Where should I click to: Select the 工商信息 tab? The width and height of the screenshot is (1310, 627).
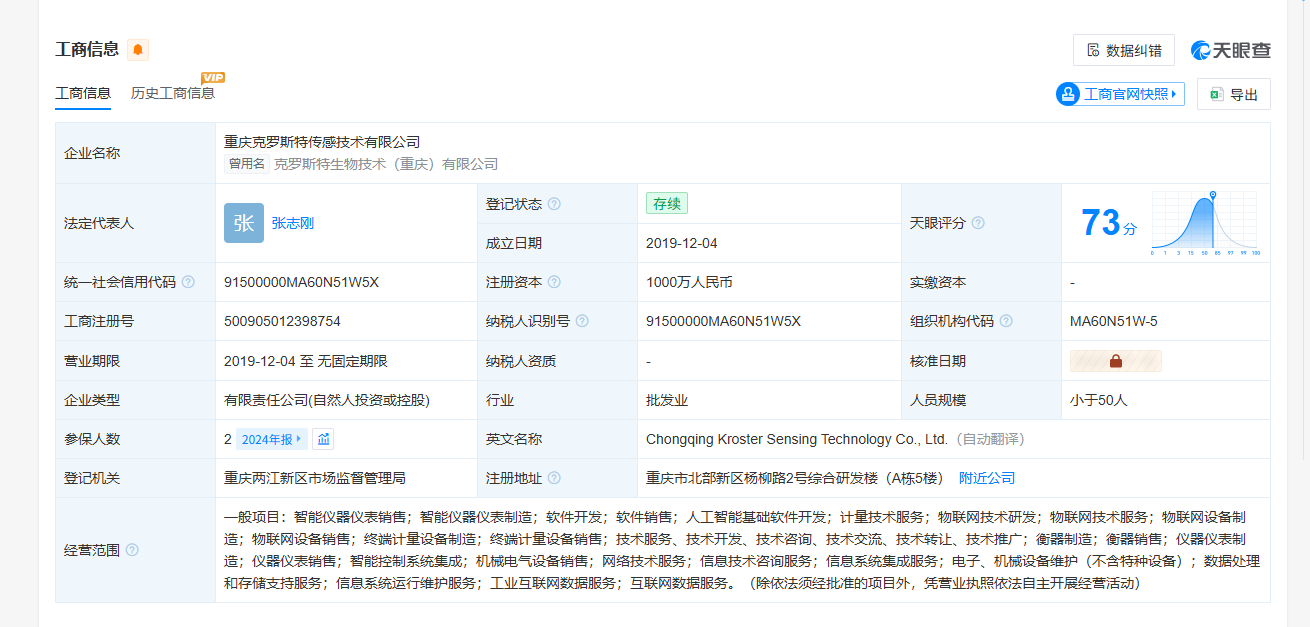83,93
